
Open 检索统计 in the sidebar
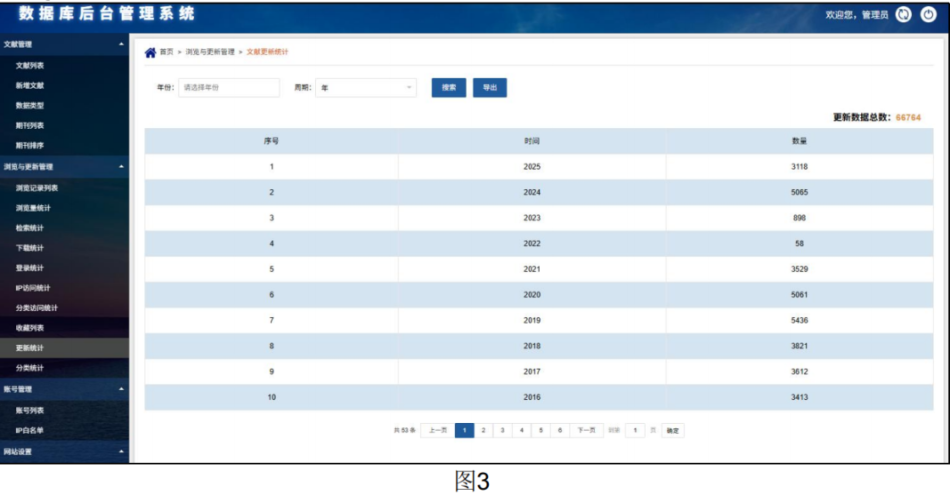pos(30,228)
